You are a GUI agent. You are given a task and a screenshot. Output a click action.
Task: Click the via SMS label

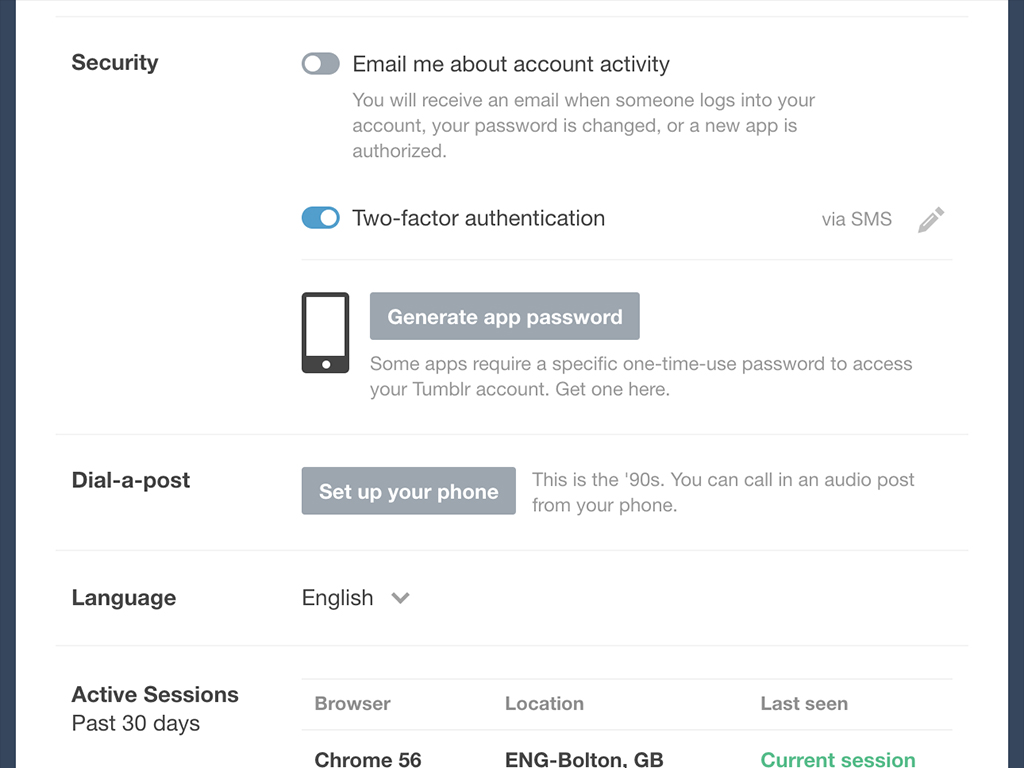coord(856,219)
